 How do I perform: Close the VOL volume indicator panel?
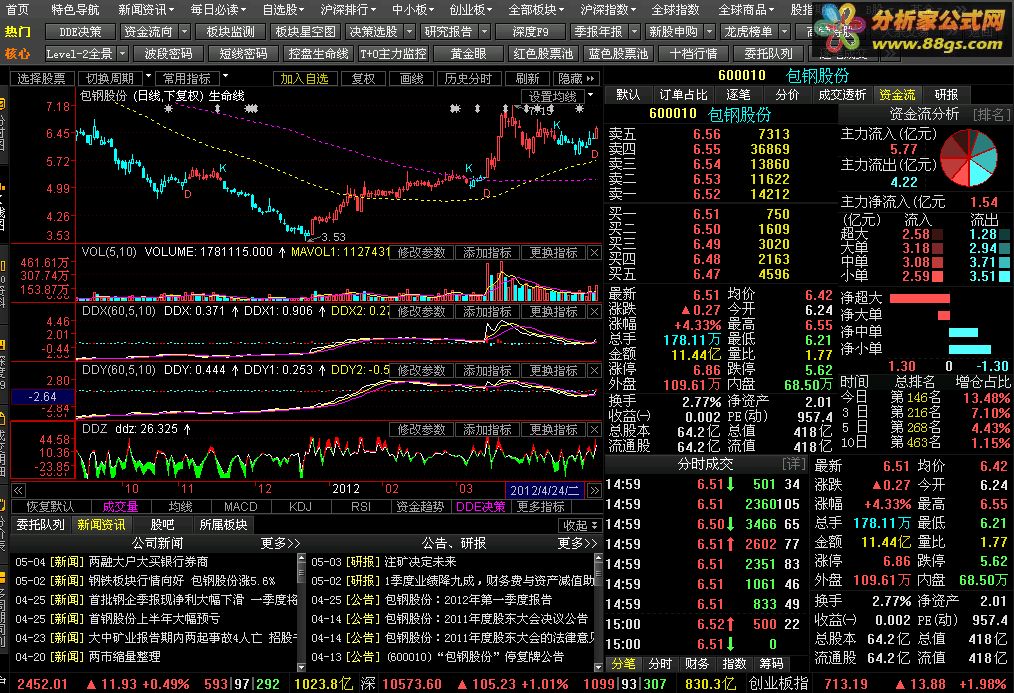594,253
